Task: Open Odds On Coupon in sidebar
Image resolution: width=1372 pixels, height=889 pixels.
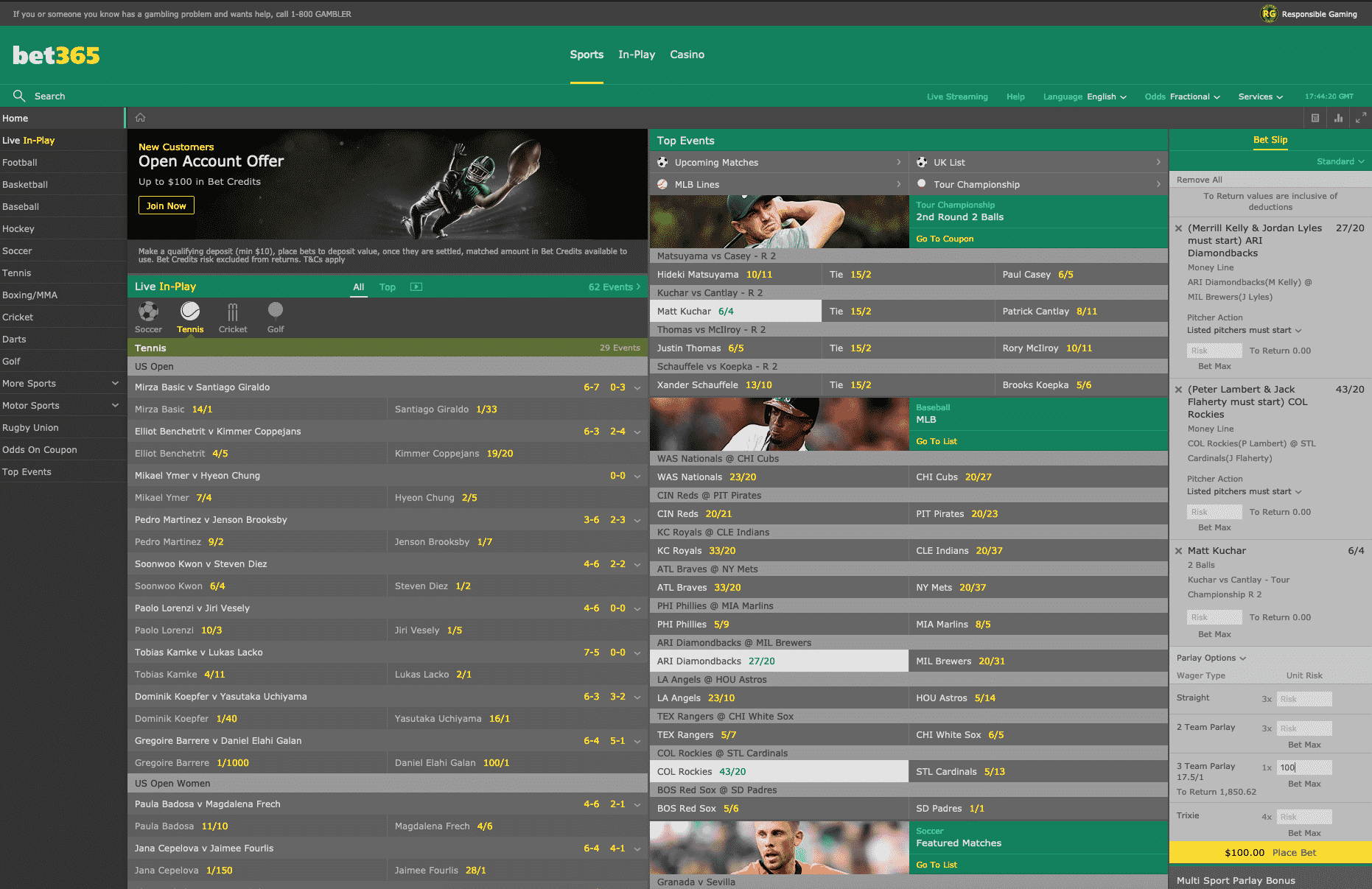Action: tap(62, 449)
